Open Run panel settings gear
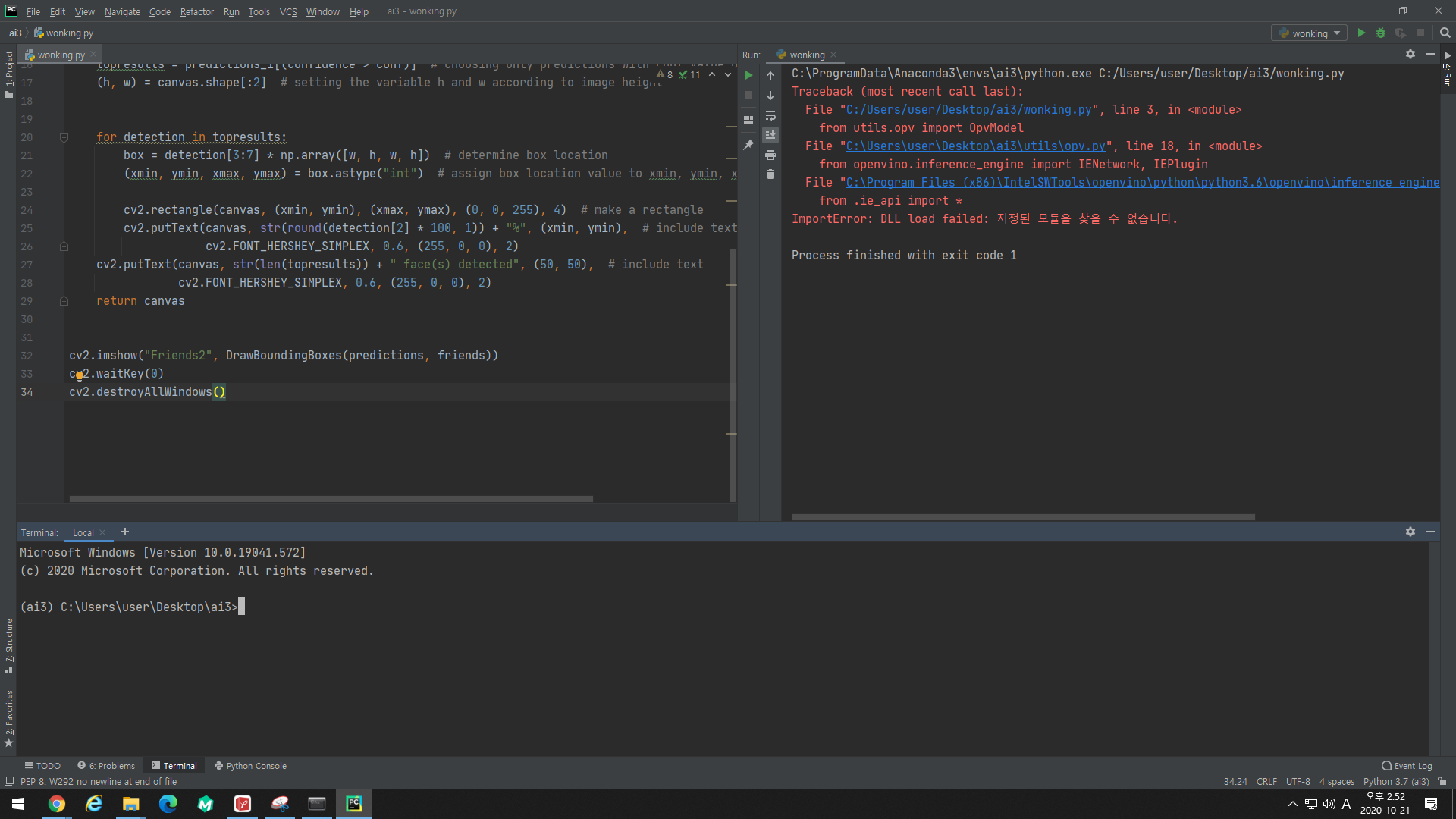This screenshot has height=819, width=1456. 1410,54
